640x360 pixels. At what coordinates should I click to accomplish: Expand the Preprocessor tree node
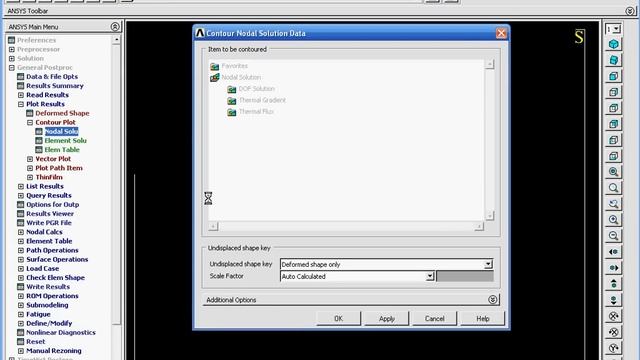[12, 49]
